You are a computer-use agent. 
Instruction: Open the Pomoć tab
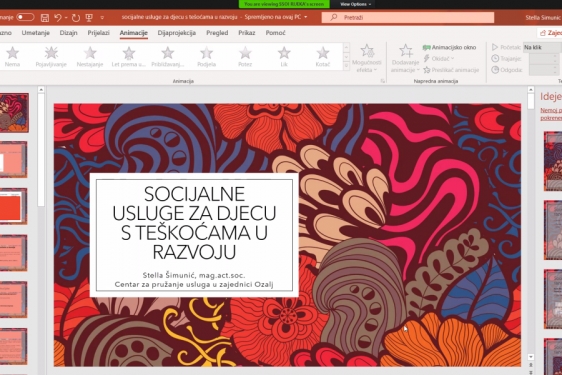point(276,33)
